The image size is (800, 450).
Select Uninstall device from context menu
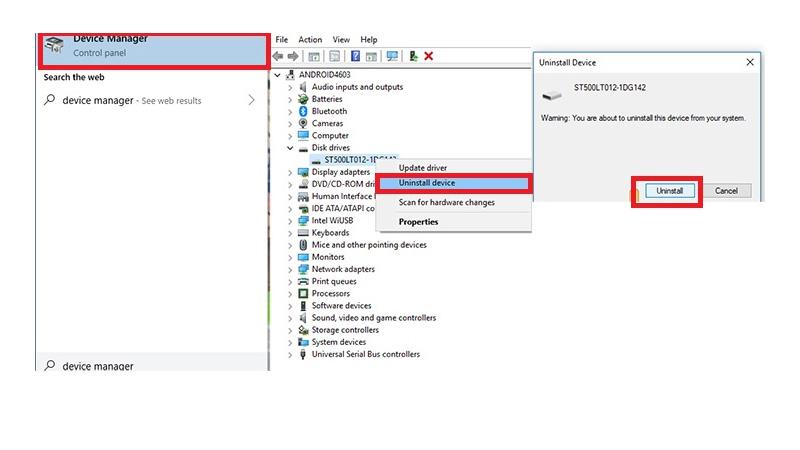pyautogui.click(x=427, y=183)
